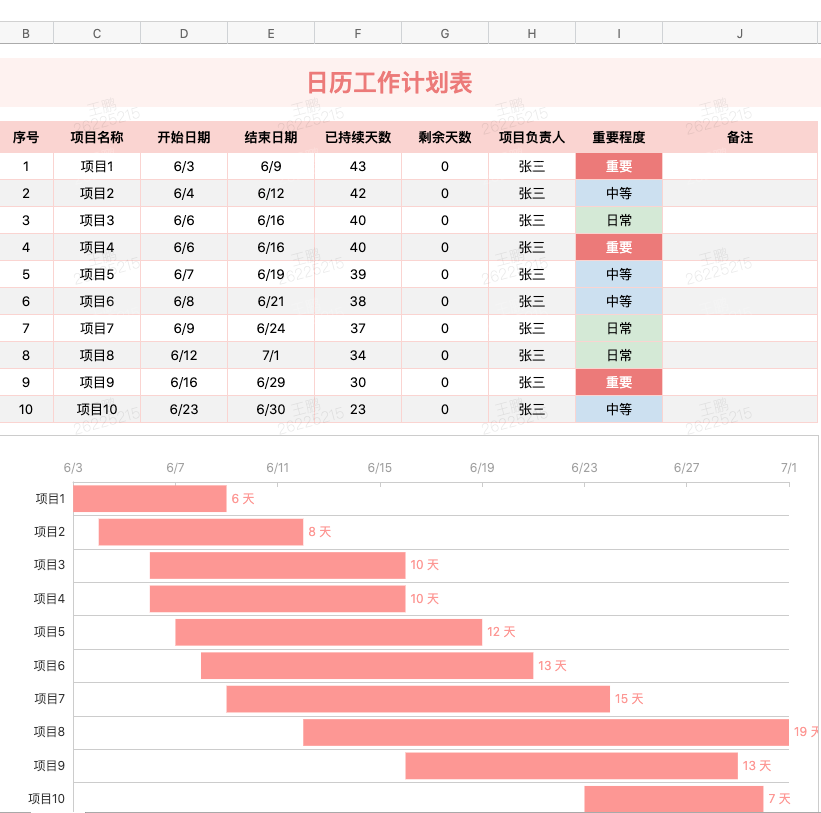Select column F header
Screen dimensions: 821x813
coord(358,34)
